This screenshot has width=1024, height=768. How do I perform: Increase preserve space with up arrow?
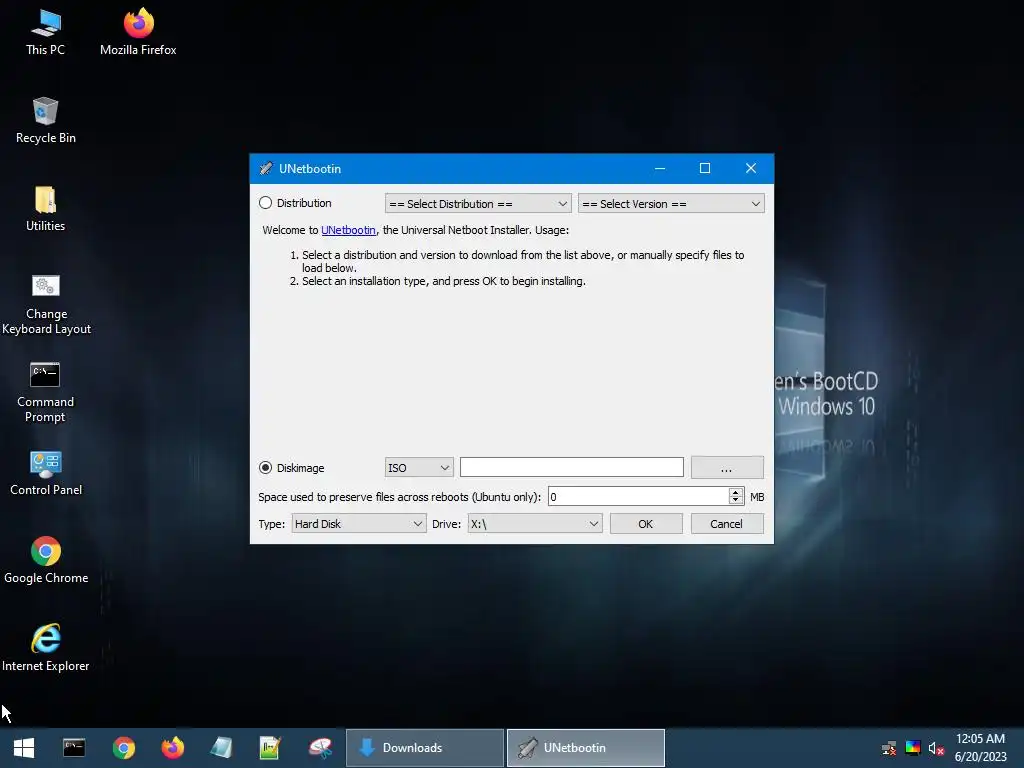(736, 492)
